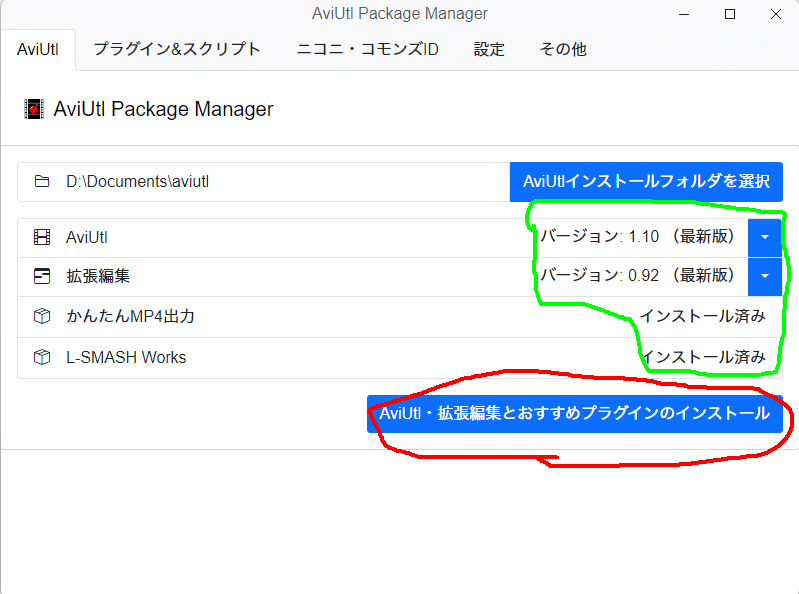Click バージョン: 1.10 (最新版) text
799x594 pixels.
click(x=637, y=236)
